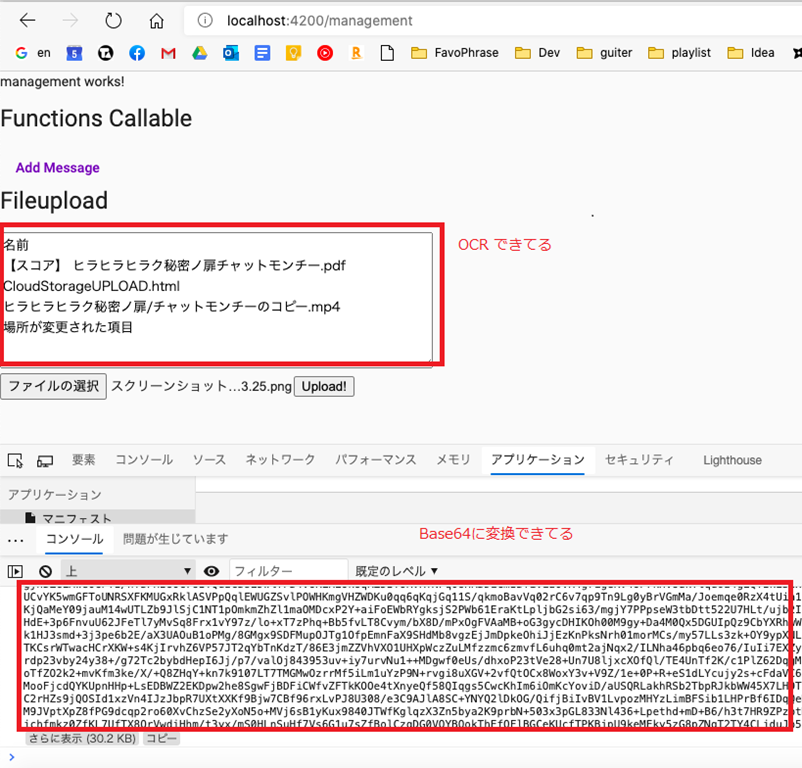Click the browser back arrow

click(28, 20)
